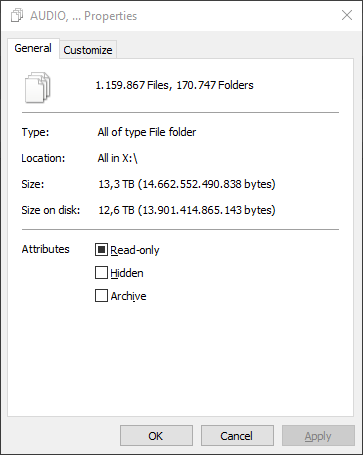Click the location value 'All in X:\'
Viewport: 363px width, 455px height.
coord(118,158)
